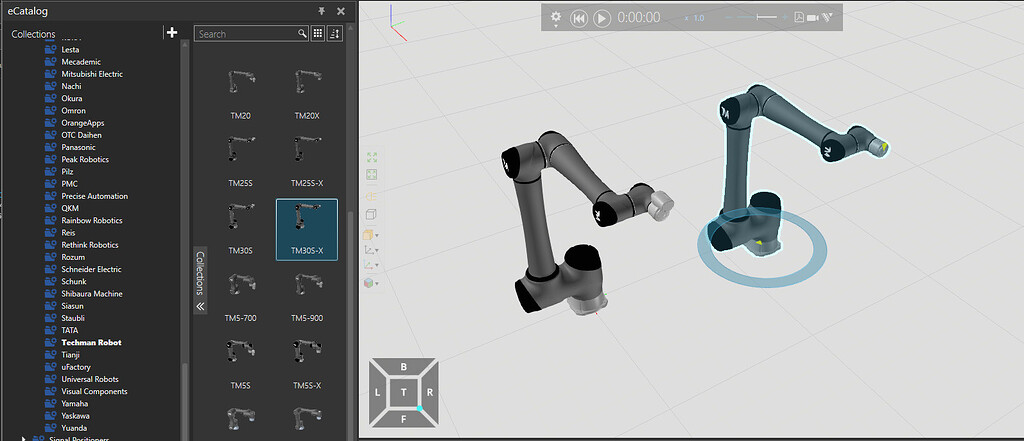Fit all components in view
Image resolution: width=1024 pixels, height=441 pixels.
372,157
